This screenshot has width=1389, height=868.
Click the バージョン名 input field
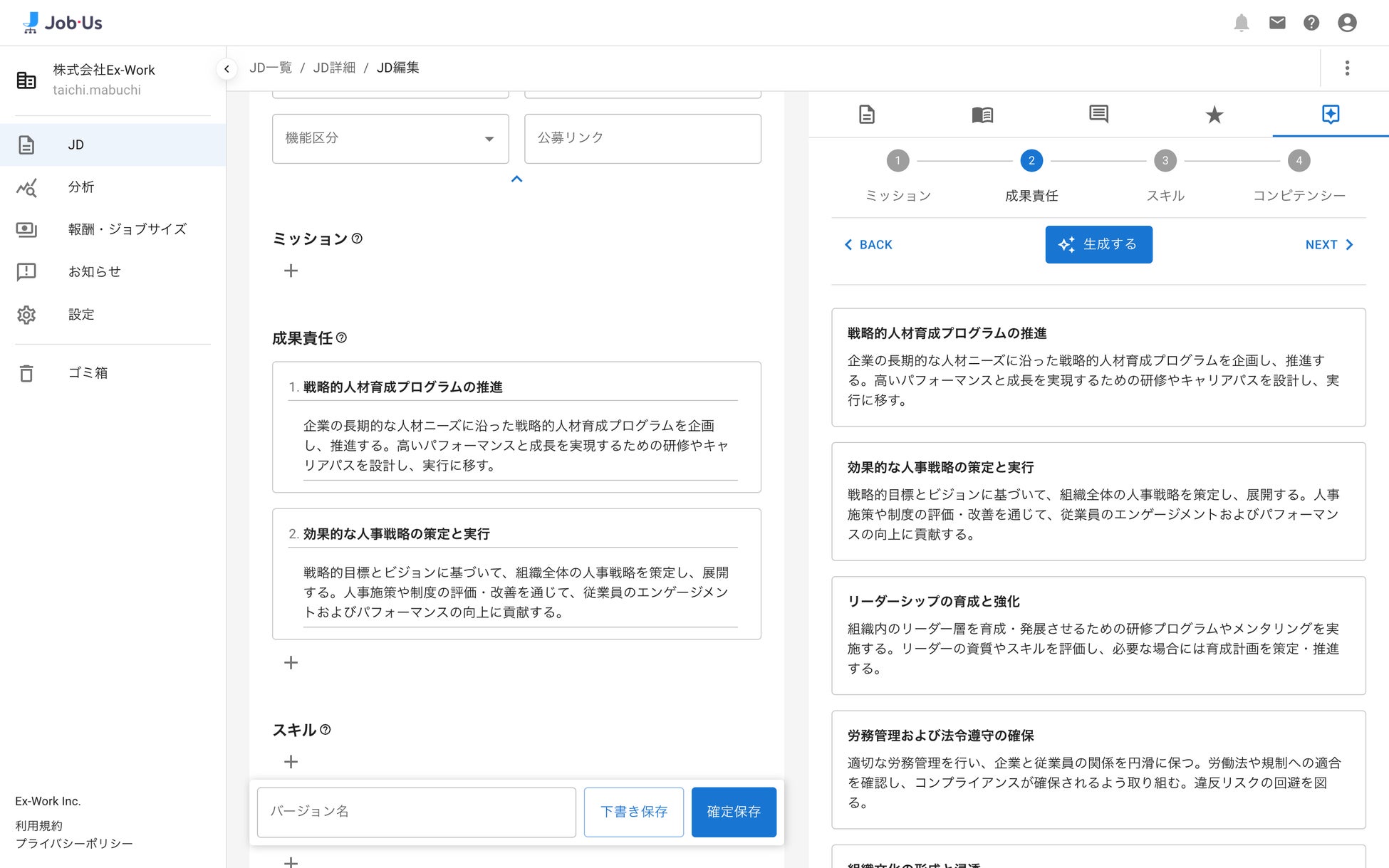tap(416, 812)
